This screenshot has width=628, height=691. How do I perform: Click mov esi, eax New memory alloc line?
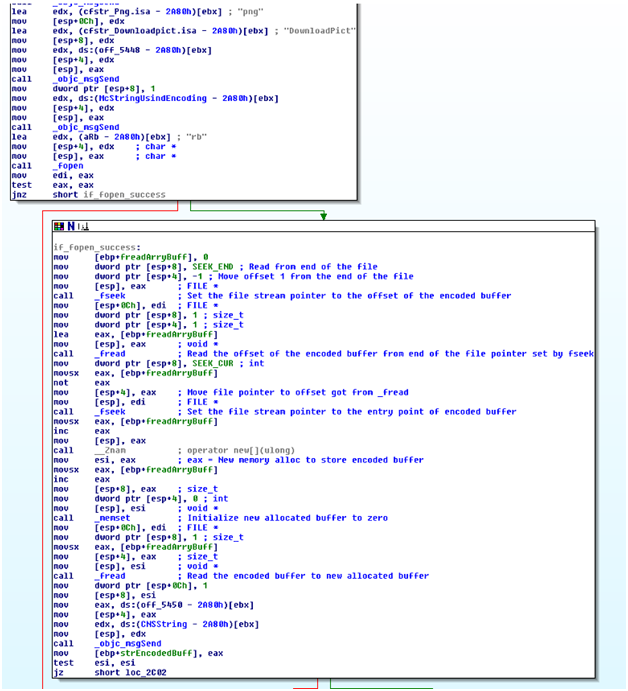click(238, 461)
